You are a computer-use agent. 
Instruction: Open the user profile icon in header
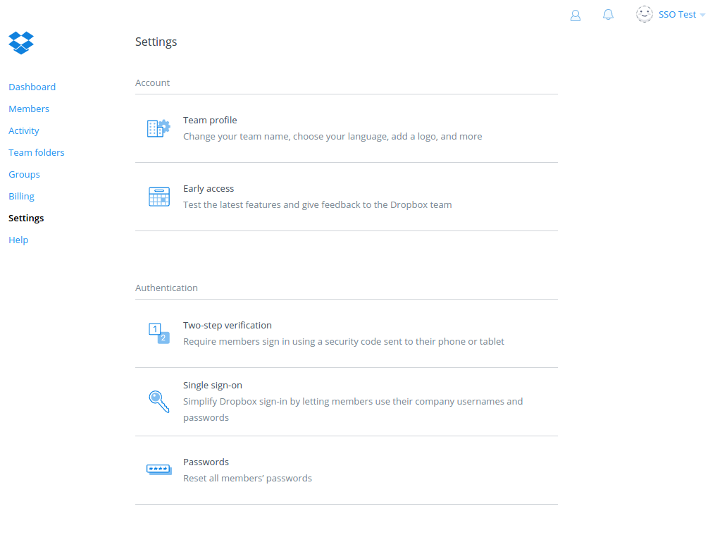click(575, 16)
